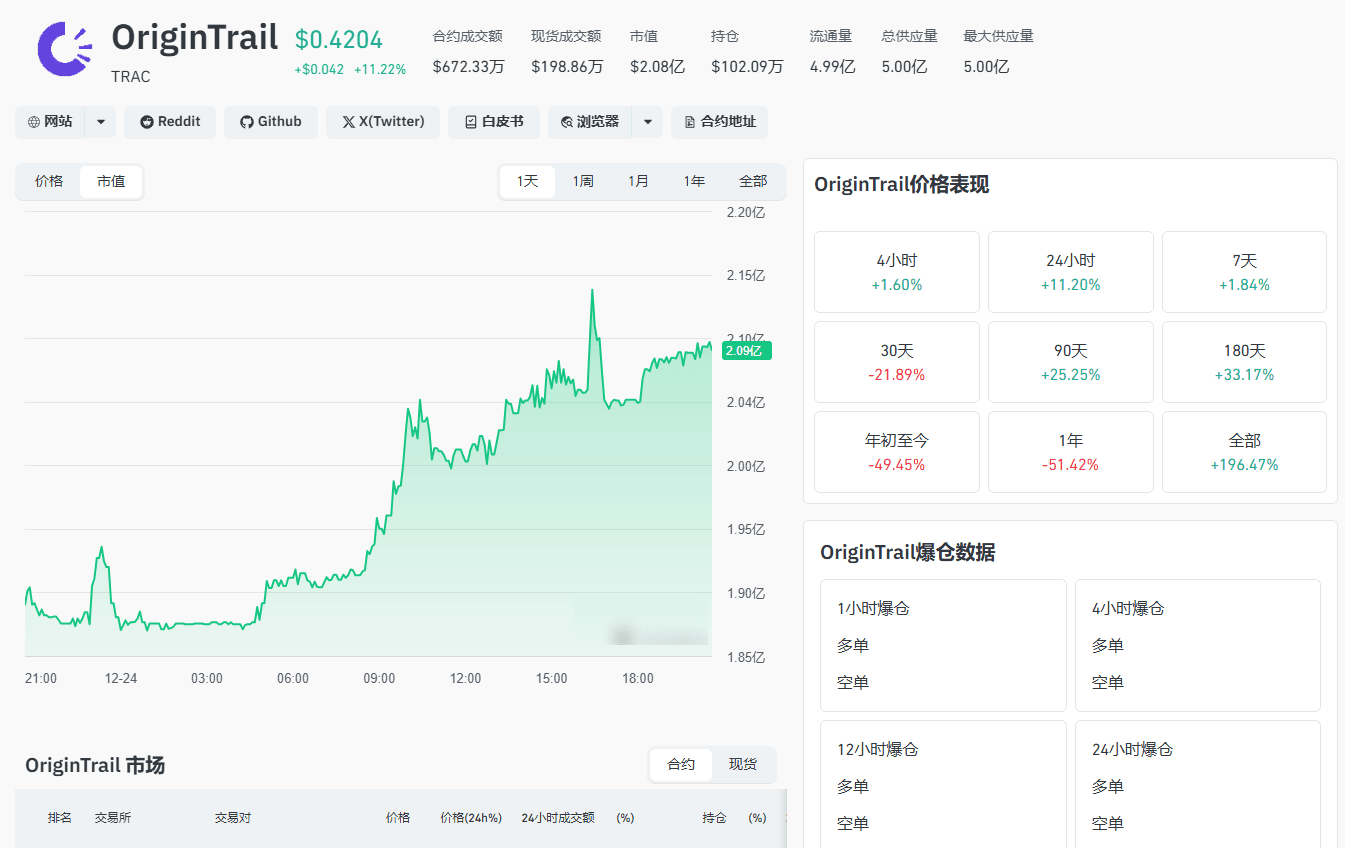Open the 白皮书 whitepaper button
Image resolution: width=1345 pixels, height=848 pixels.
[494, 122]
